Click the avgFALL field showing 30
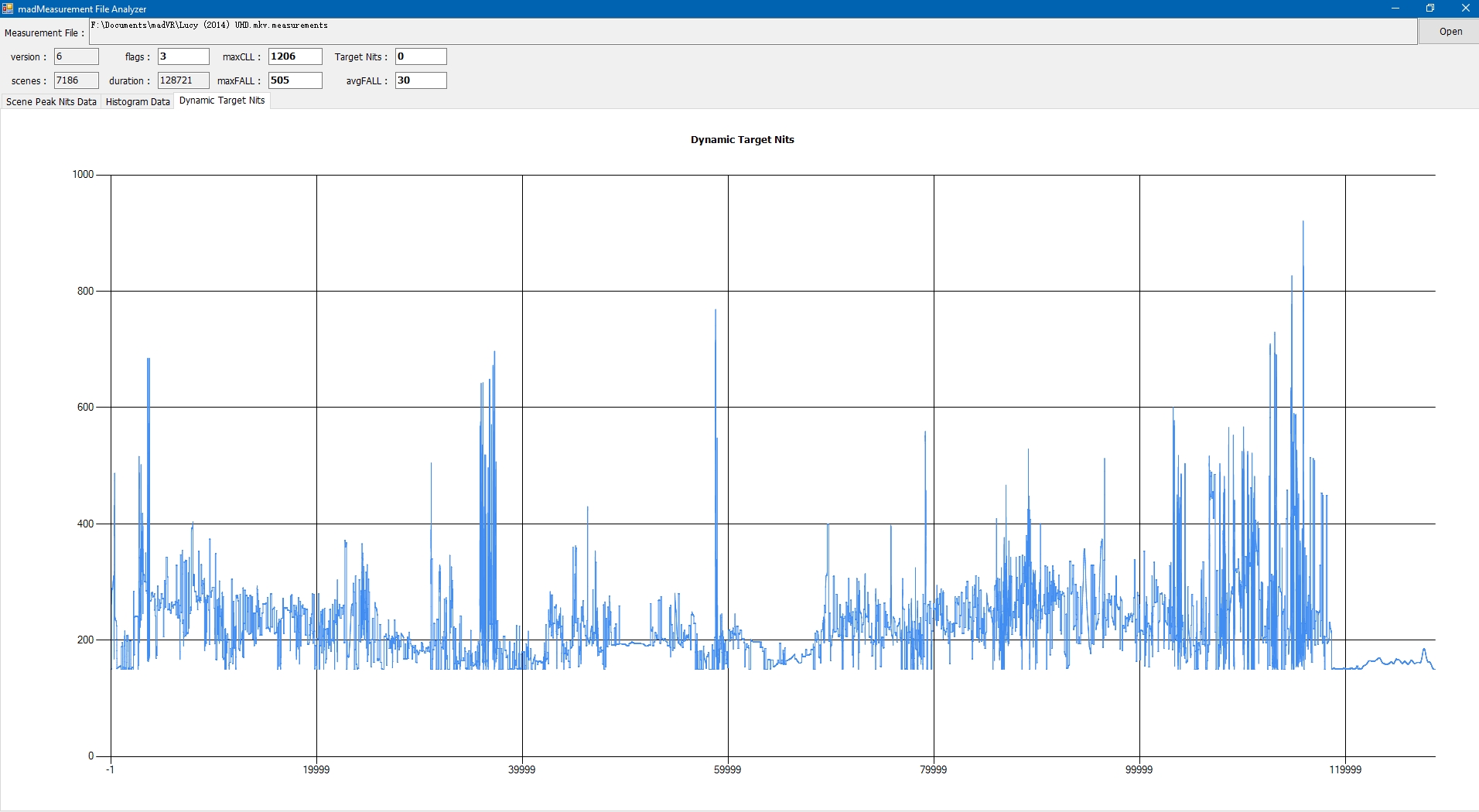 [421, 80]
